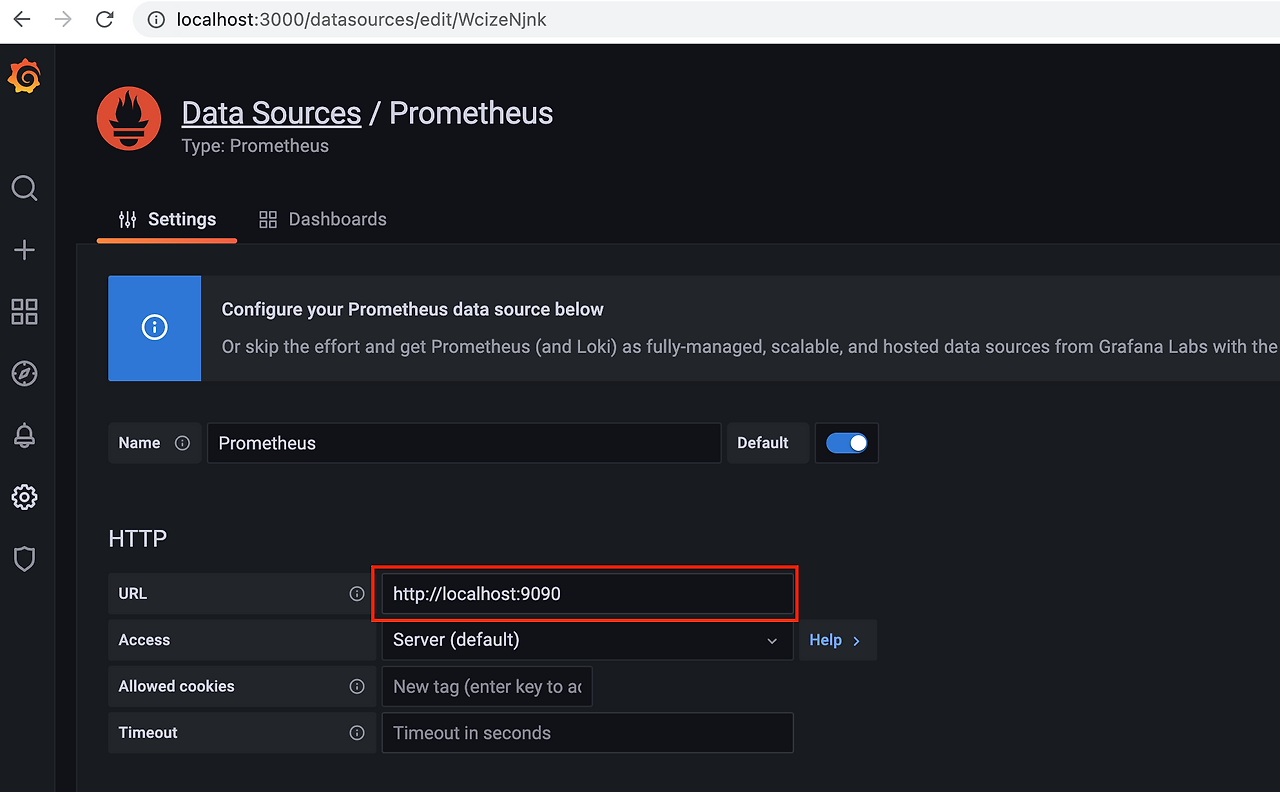Click the info icon beside URL label
The image size is (1280, 792).
(357, 594)
